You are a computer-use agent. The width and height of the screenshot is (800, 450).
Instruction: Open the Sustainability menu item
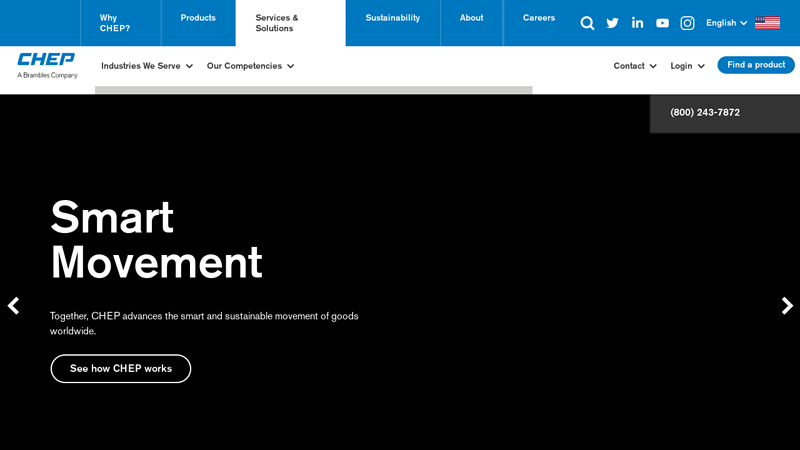pos(392,18)
